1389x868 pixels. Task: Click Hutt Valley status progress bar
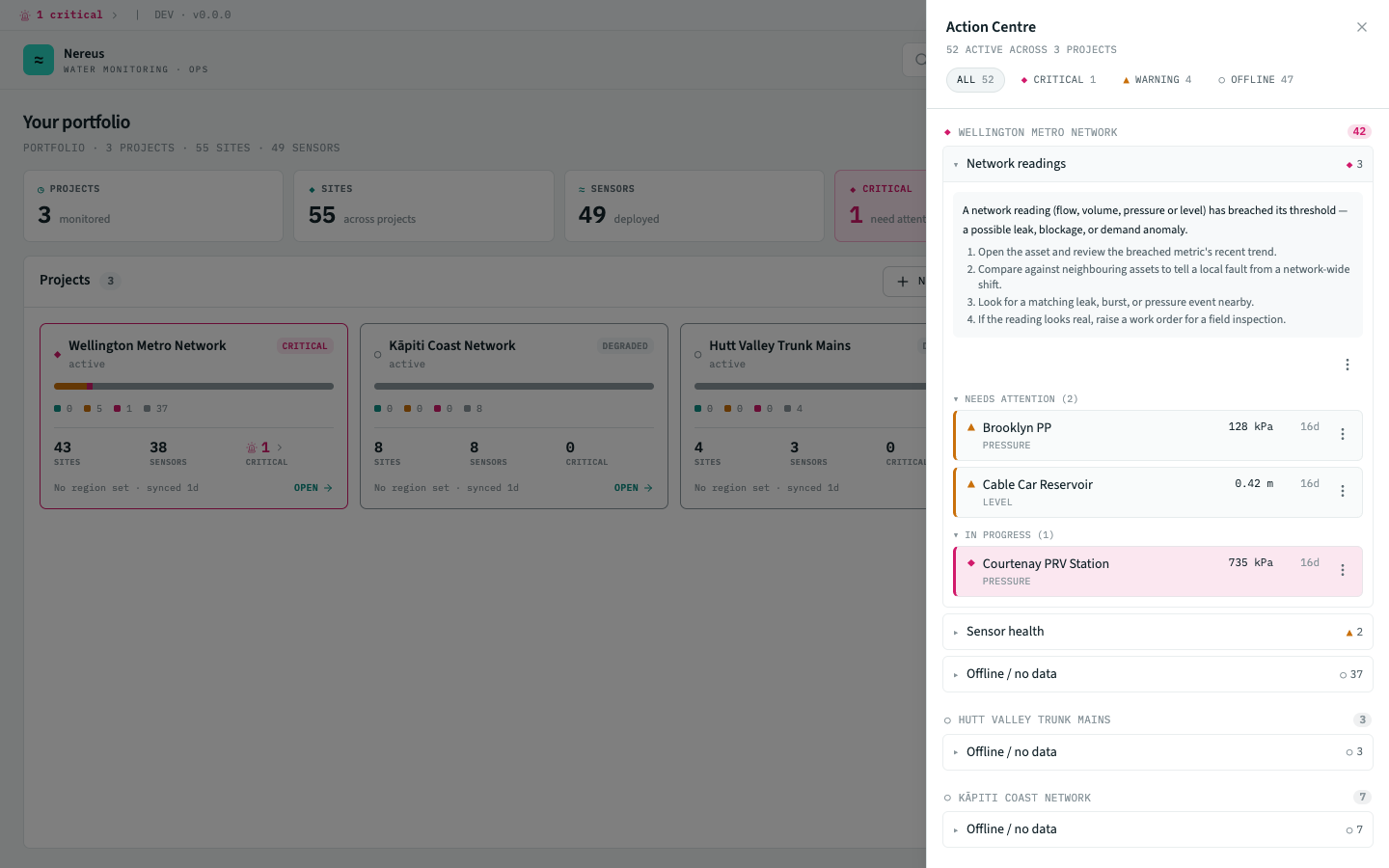810,386
